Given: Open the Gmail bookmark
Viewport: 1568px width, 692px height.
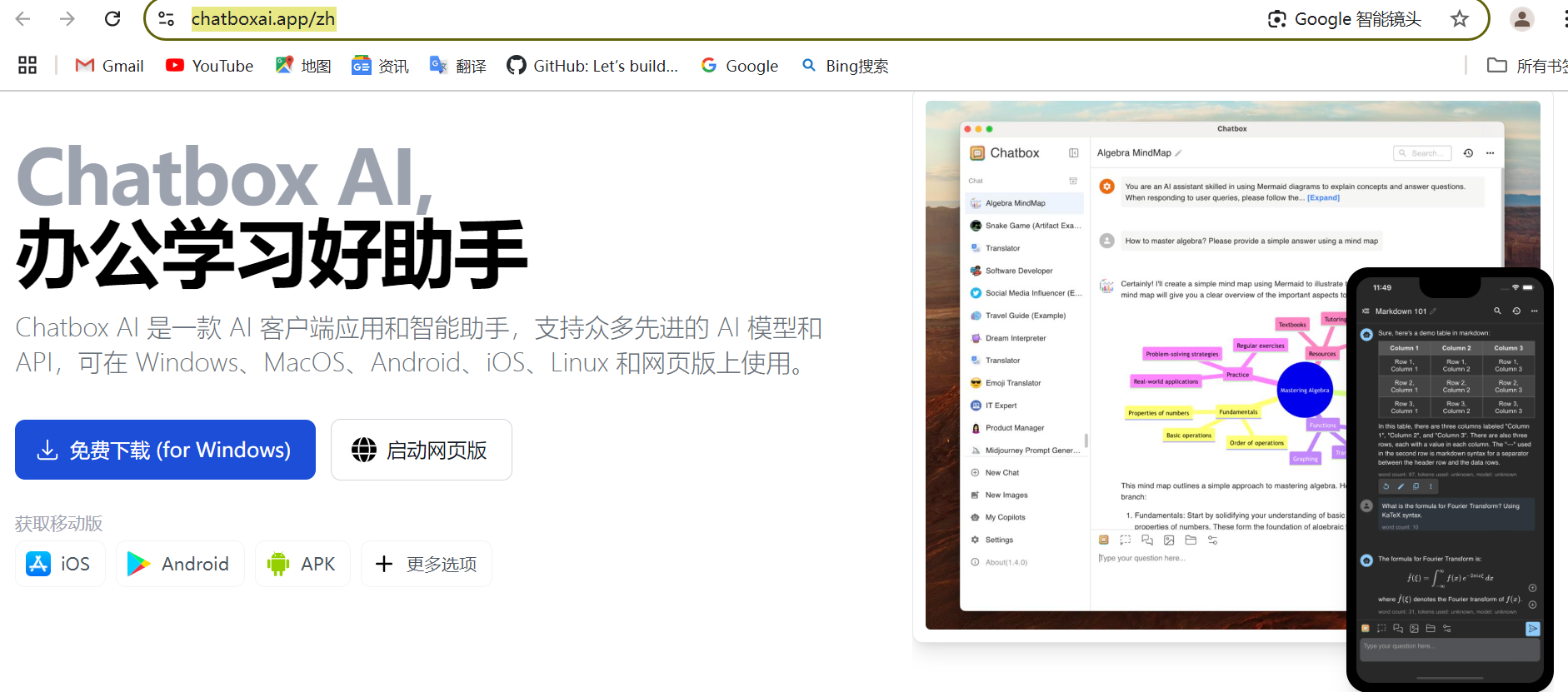Looking at the screenshot, I should [x=109, y=66].
